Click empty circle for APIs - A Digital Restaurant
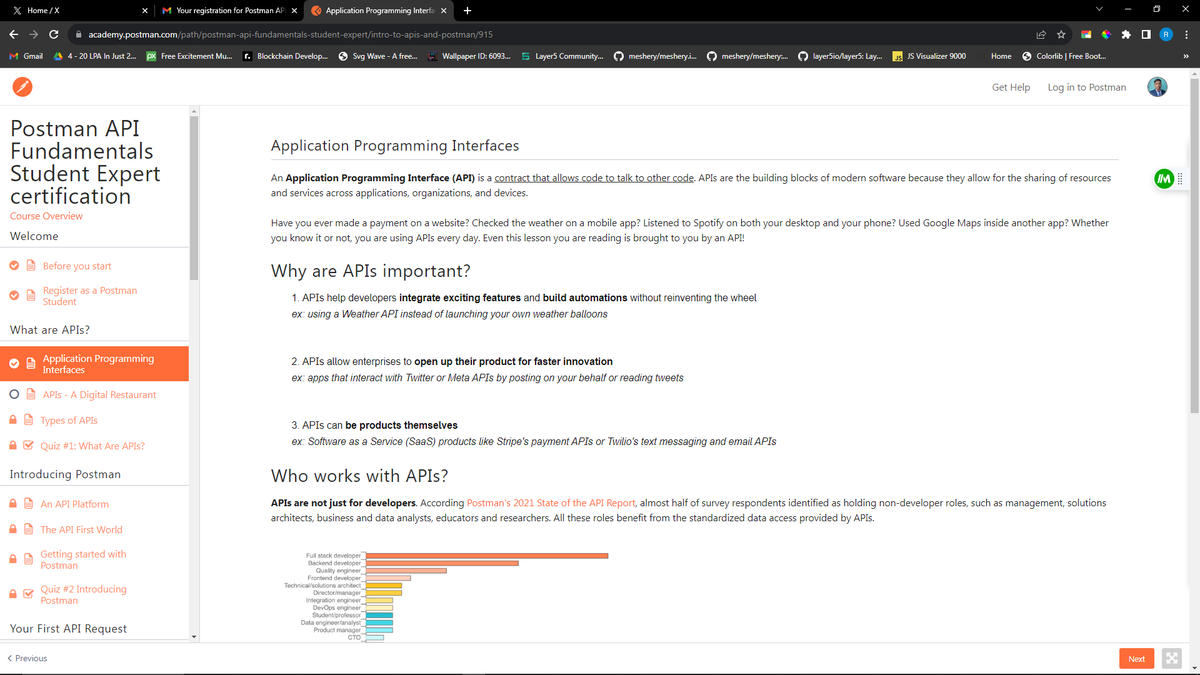The width and height of the screenshot is (1200, 675). pyautogui.click(x=14, y=395)
